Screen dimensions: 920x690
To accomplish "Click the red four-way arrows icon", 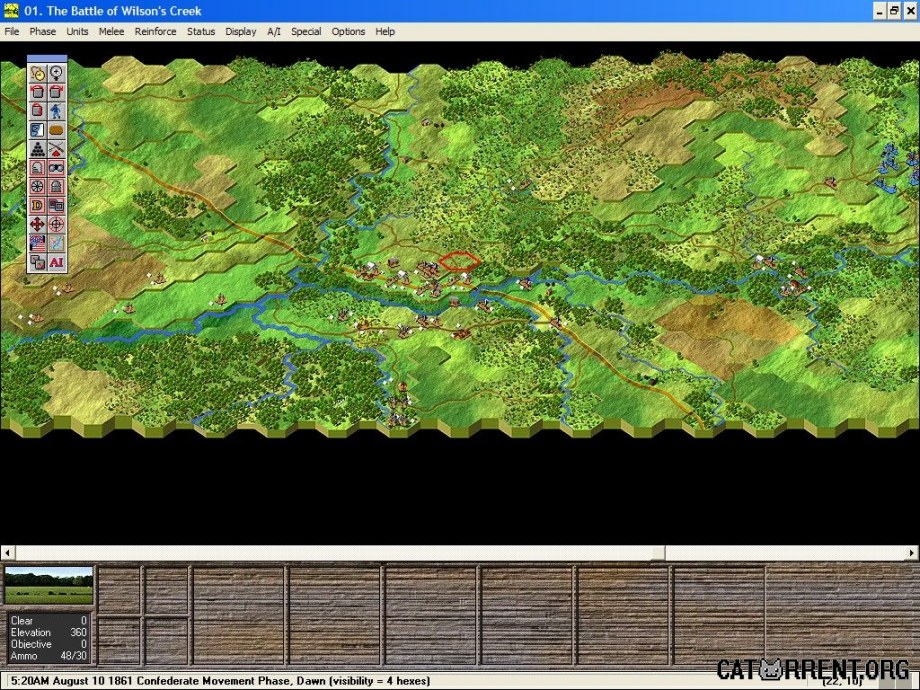I will coord(38,224).
